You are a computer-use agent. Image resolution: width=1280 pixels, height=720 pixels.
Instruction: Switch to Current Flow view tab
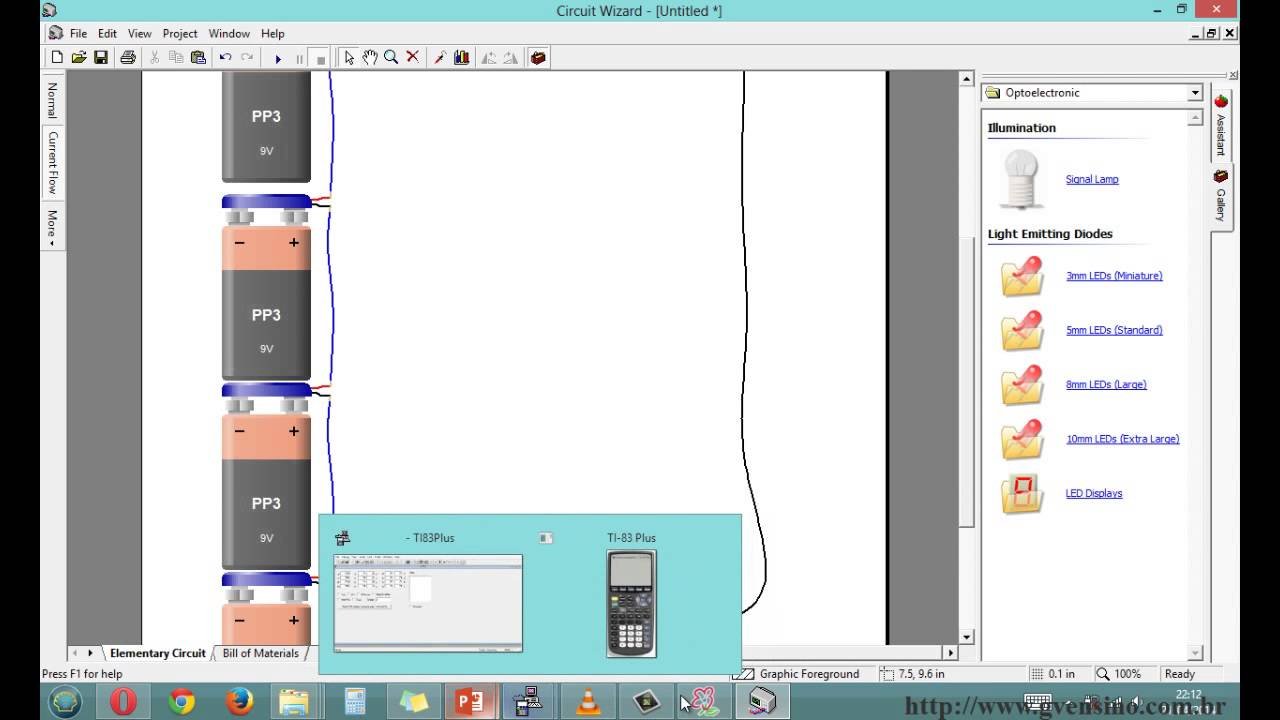click(x=52, y=162)
